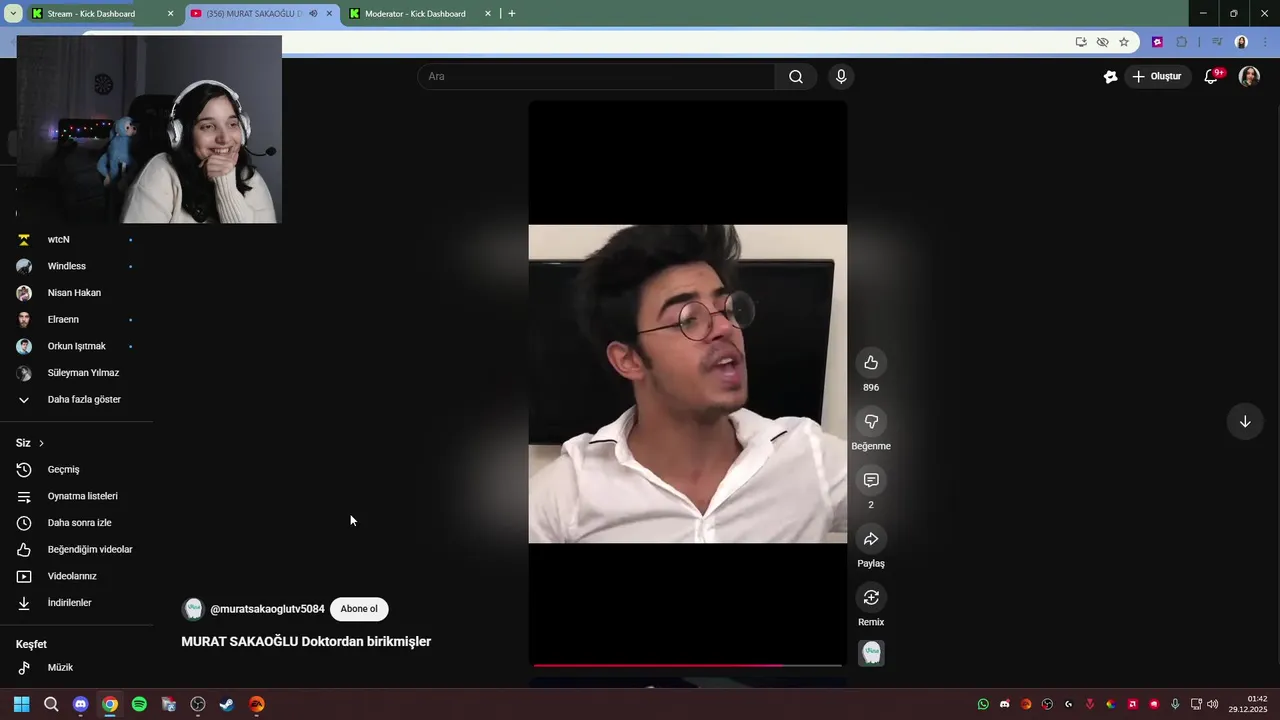Open the Chrome three-dot menu
This screenshot has width=1280, height=720.
pos(1264,42)
